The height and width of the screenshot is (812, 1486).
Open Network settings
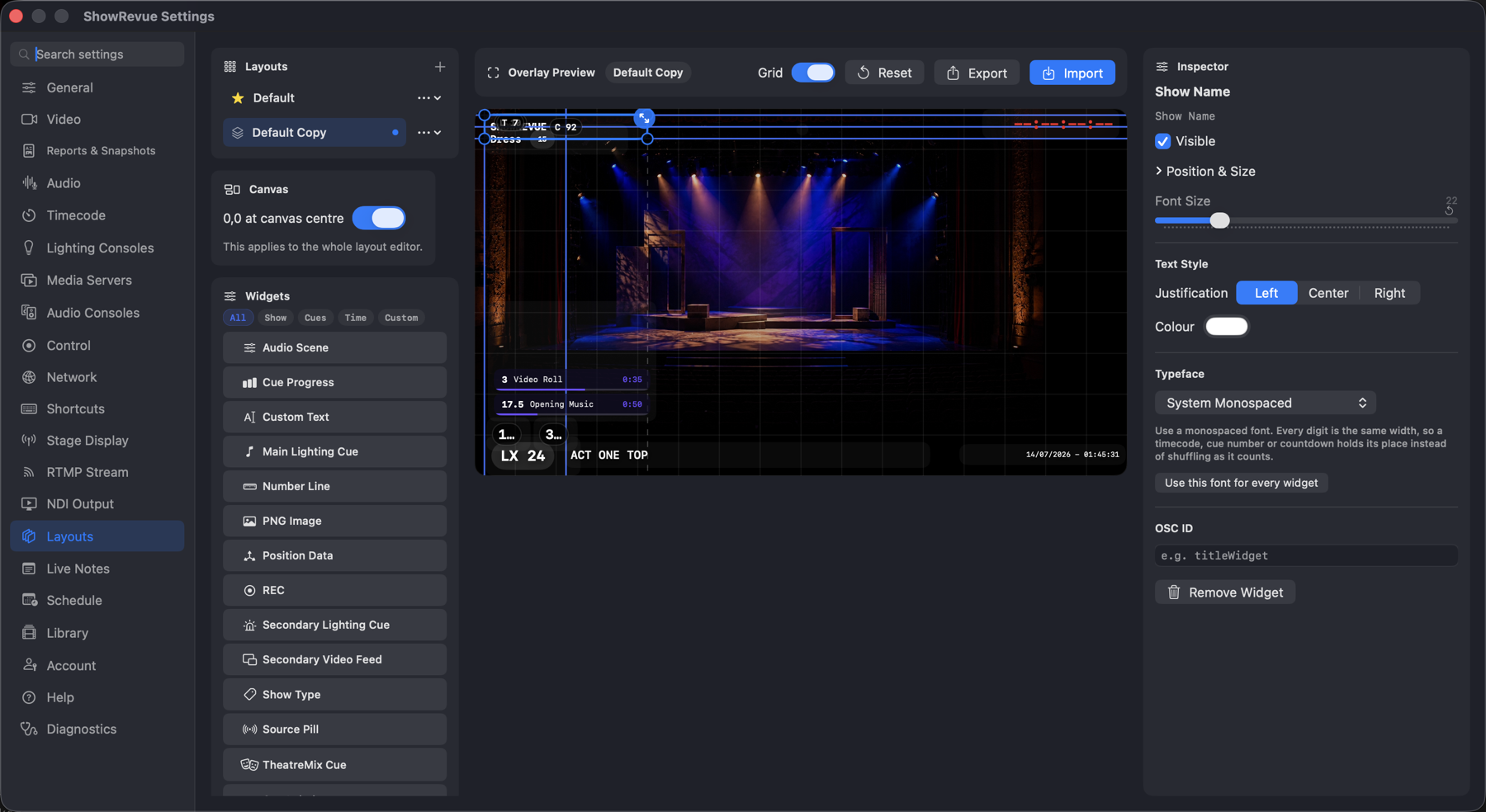tap(97, 377)
